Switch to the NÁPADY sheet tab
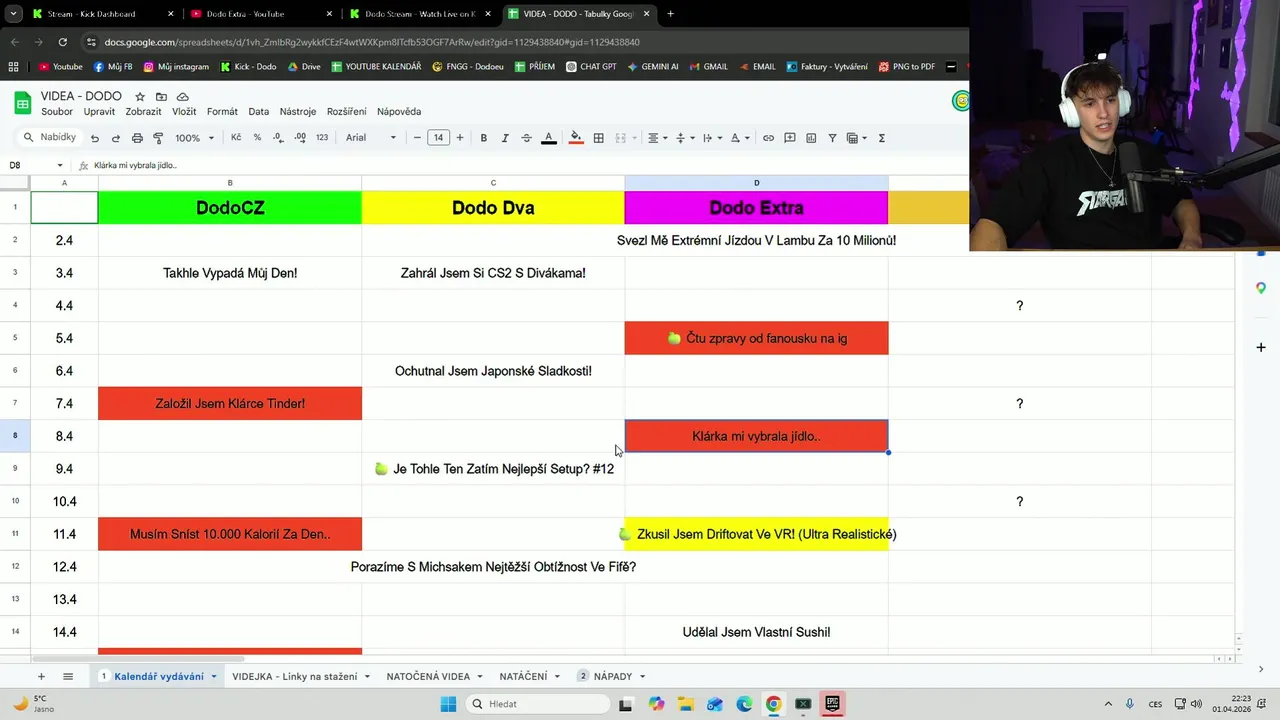 (x=613, y=677)
